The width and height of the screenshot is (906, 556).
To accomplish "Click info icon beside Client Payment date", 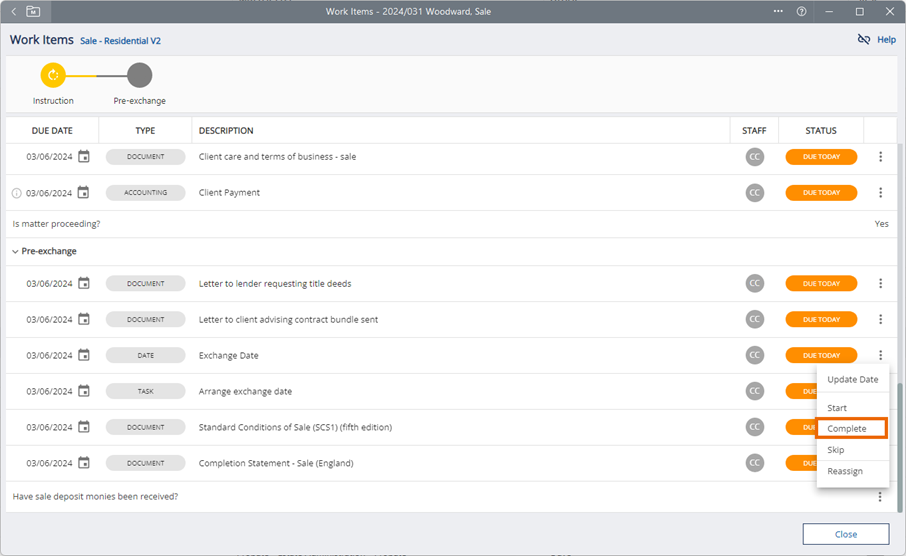I will 16,193.
